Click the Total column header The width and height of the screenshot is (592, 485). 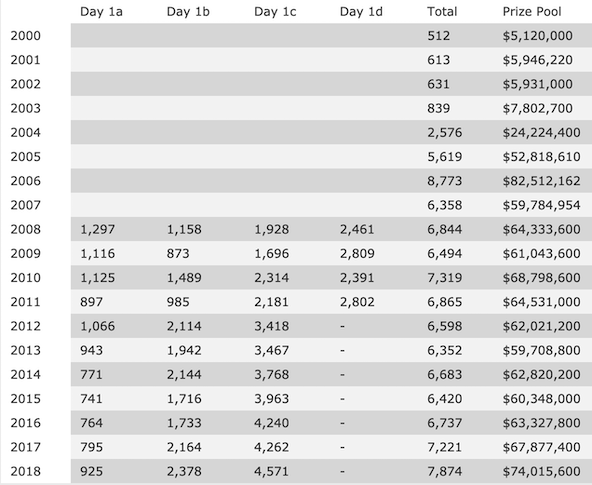pyautogui.click(x=442, y=12)
